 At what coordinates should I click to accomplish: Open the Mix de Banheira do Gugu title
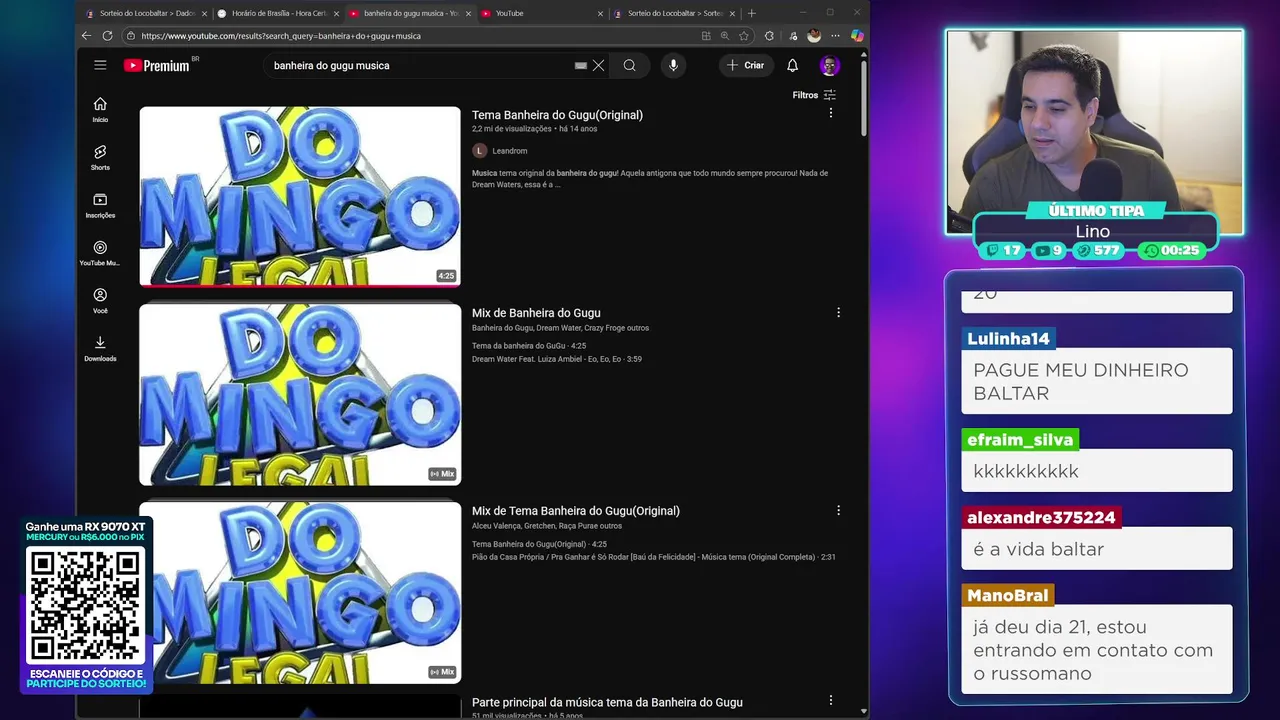(536, 313)
